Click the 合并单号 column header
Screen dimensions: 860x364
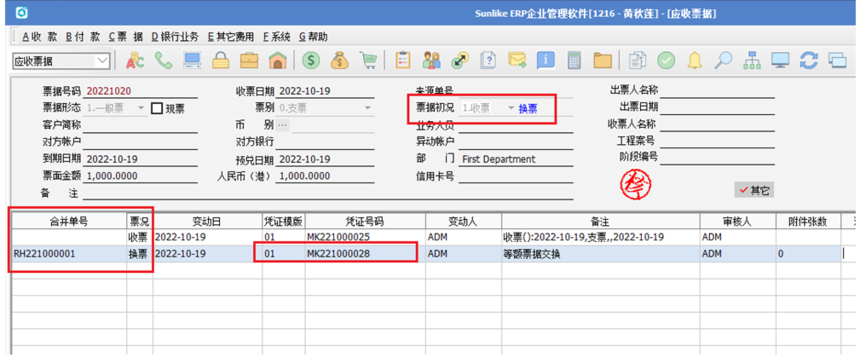click(x=69, y=221)
